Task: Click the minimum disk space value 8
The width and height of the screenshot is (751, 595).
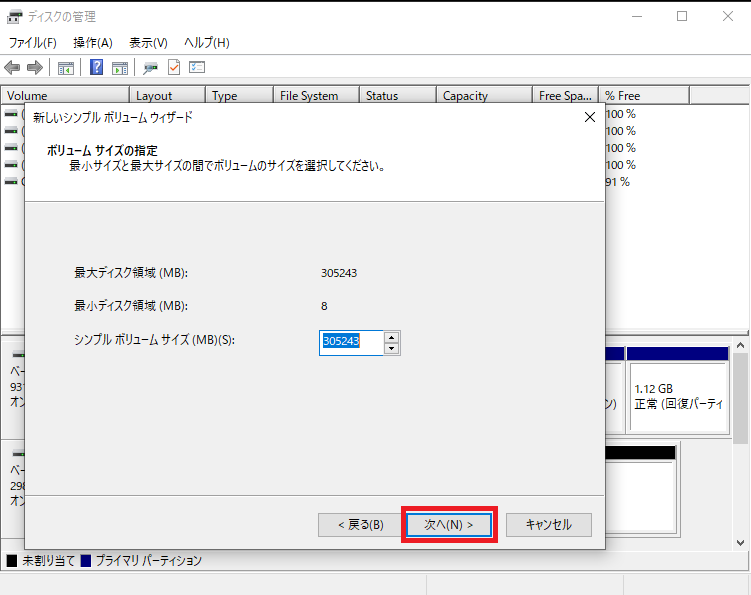Action: click(x=324, y=306)
